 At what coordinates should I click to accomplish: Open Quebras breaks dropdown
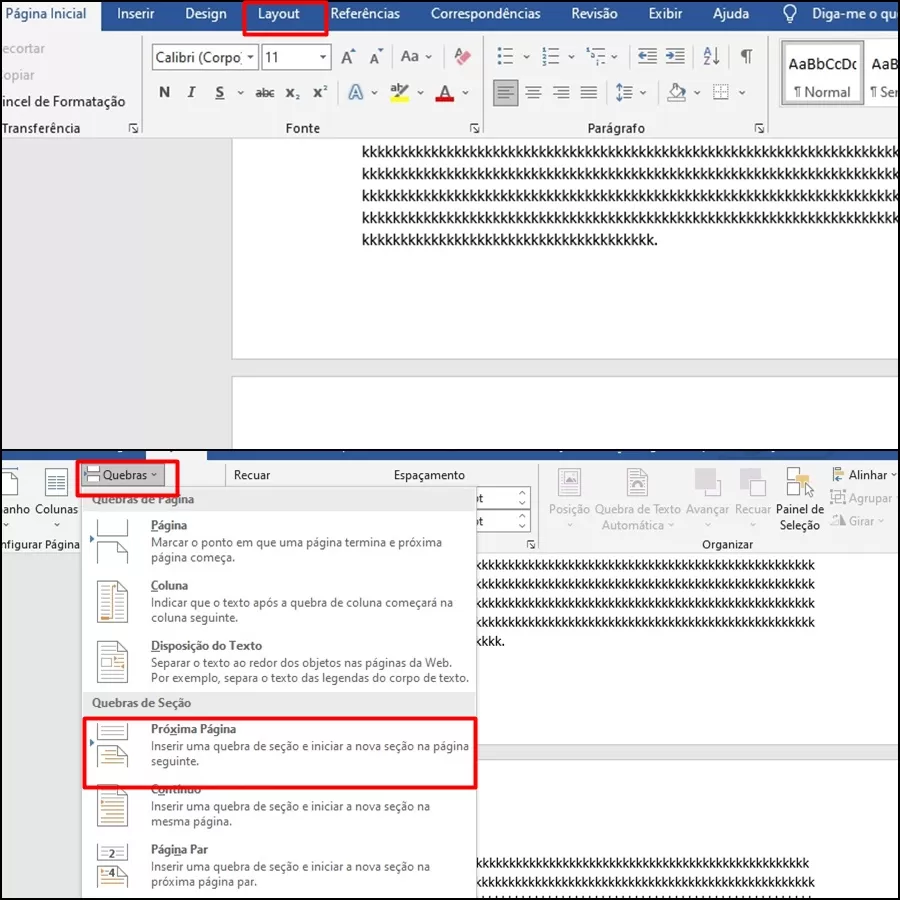tap(123, 475)
